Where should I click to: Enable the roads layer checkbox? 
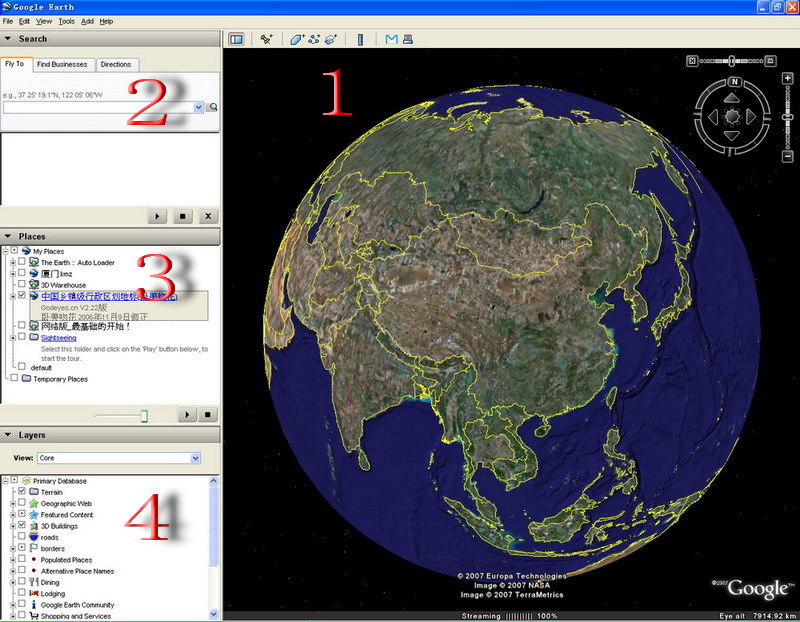[x=22, y=537]
